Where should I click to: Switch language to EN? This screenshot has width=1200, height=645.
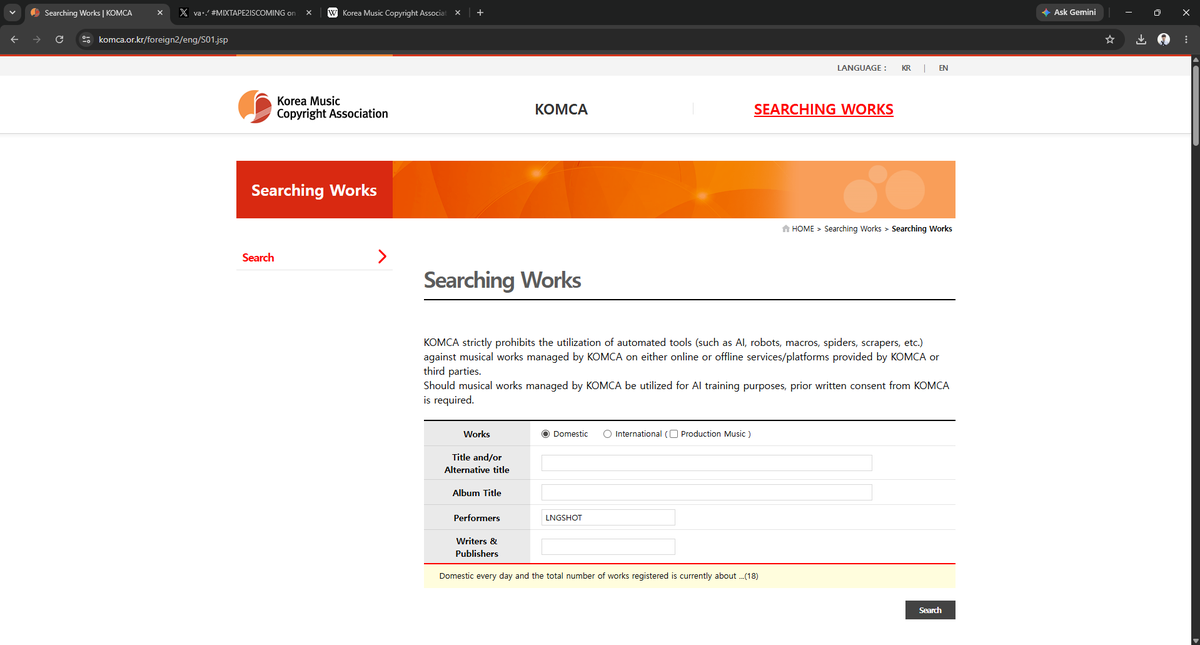pos(943,68)
